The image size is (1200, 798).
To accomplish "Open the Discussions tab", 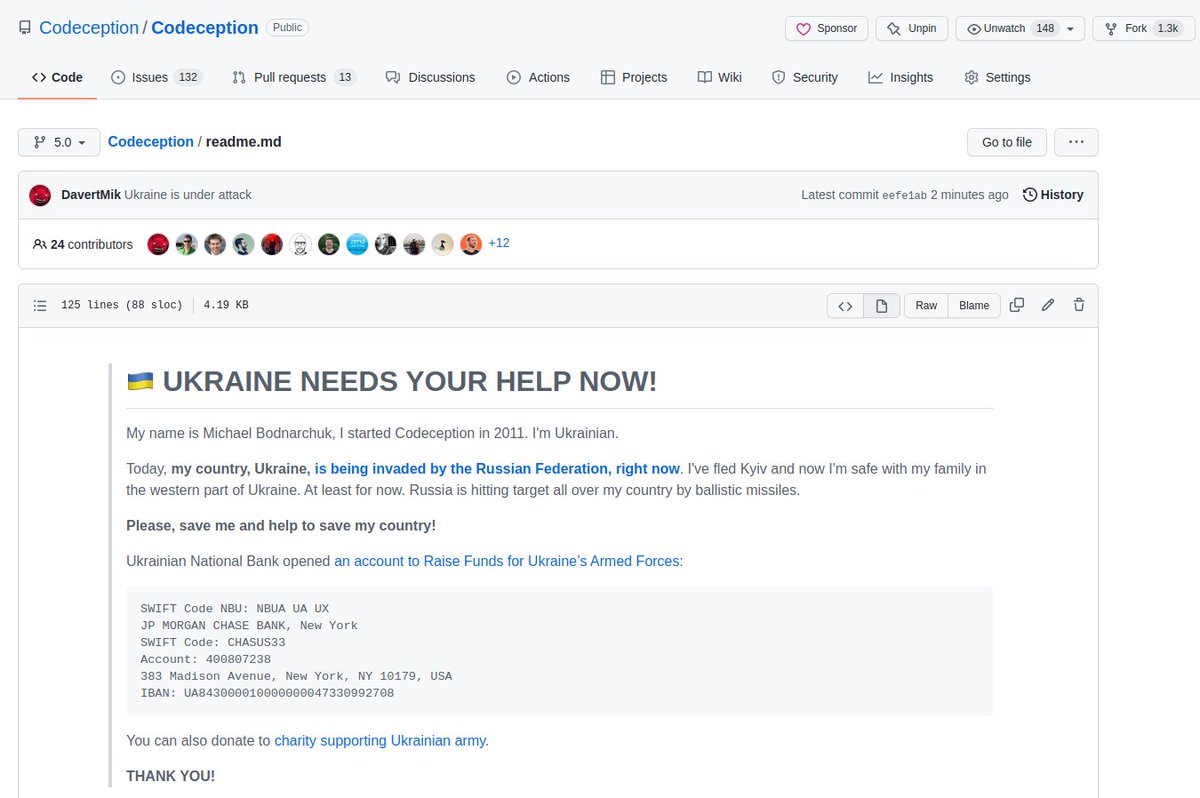I will [430, 77].
